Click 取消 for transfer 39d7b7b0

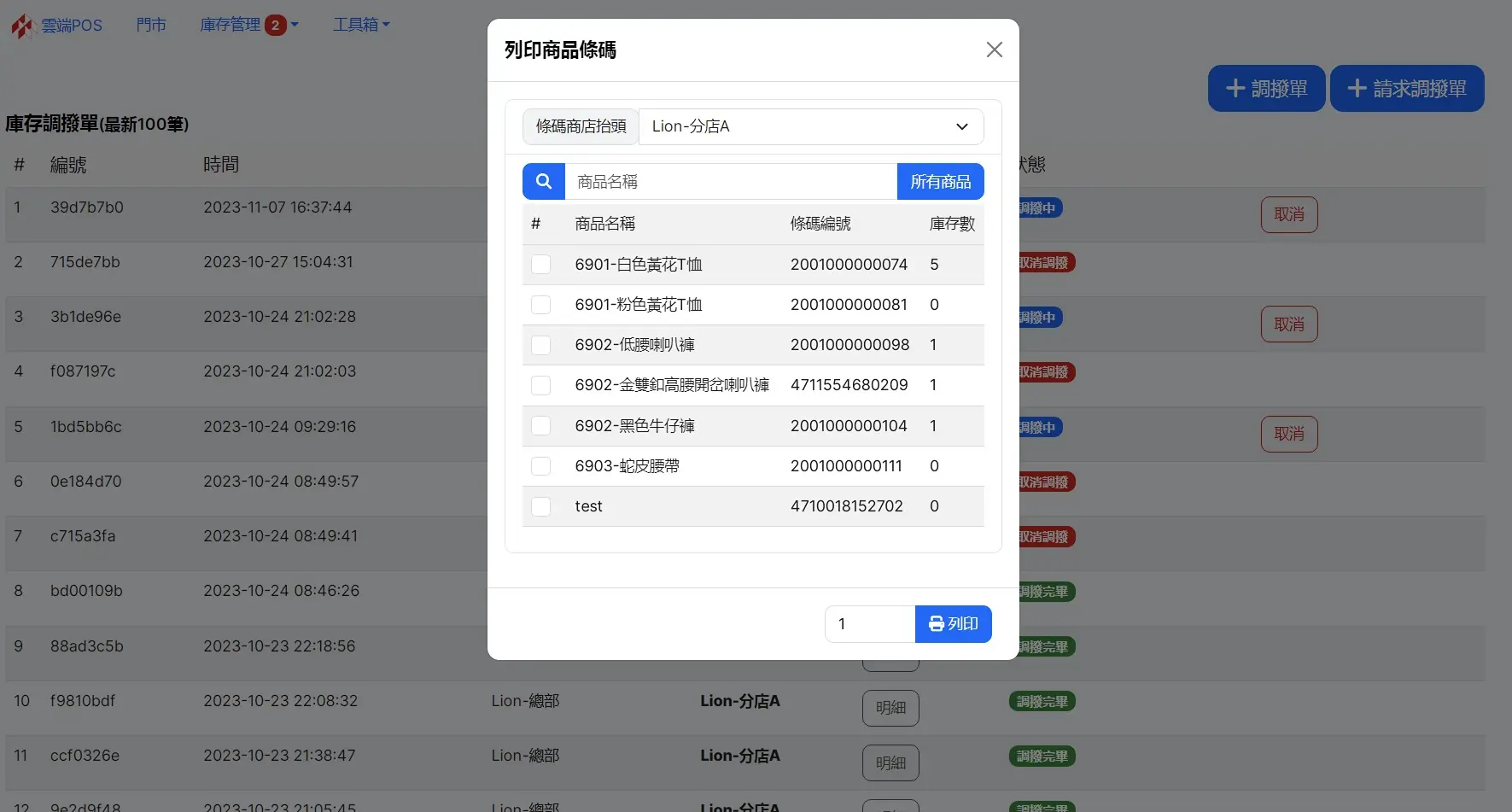[1288, 214]
